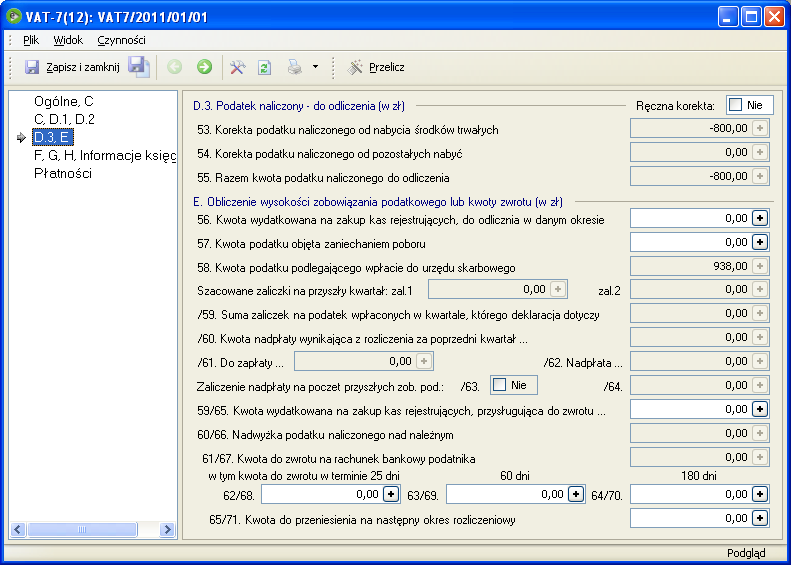Click the Zapisz i zamknij button label

point(83,67)
